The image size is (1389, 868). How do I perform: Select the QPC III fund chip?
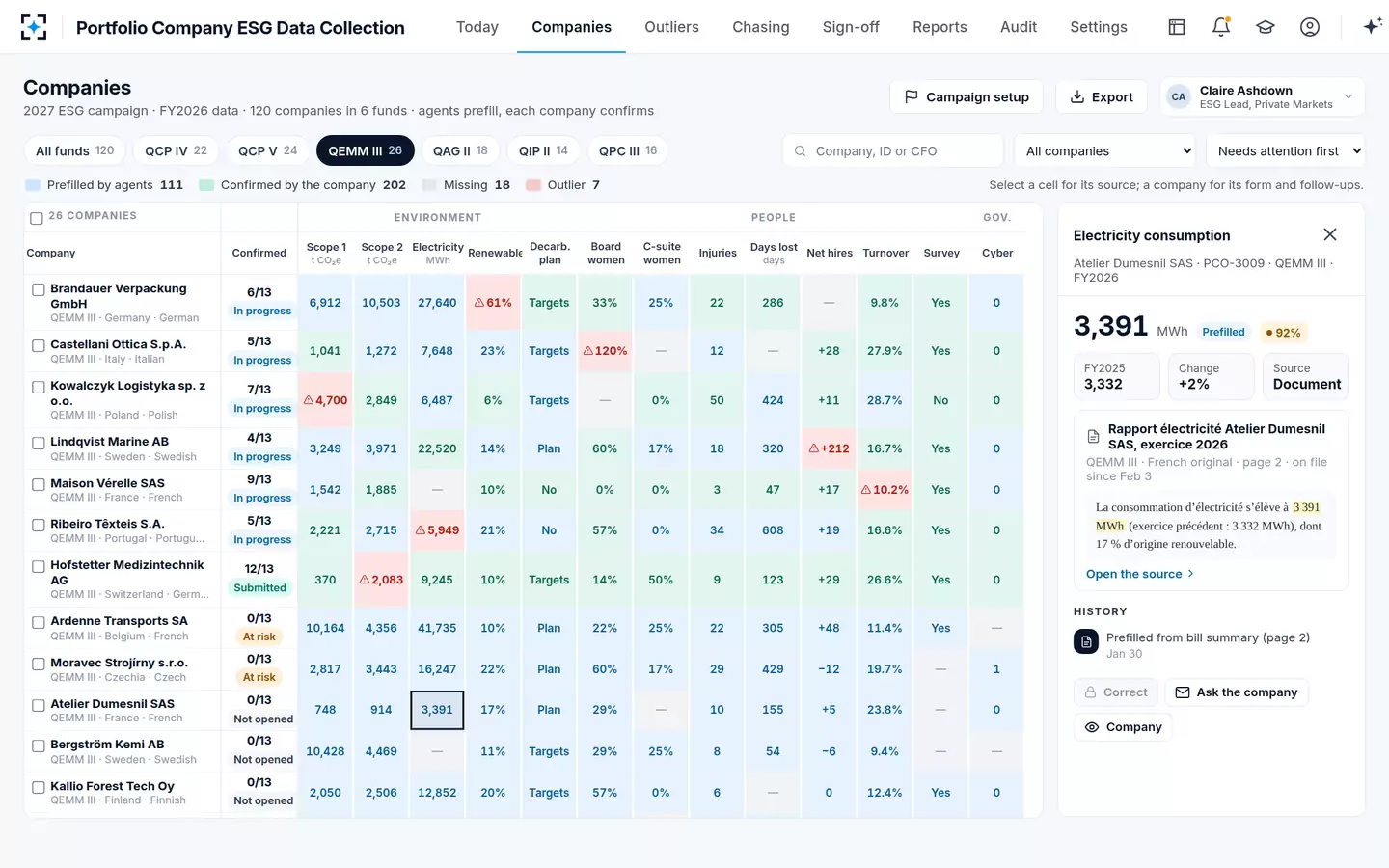(628, 151)
